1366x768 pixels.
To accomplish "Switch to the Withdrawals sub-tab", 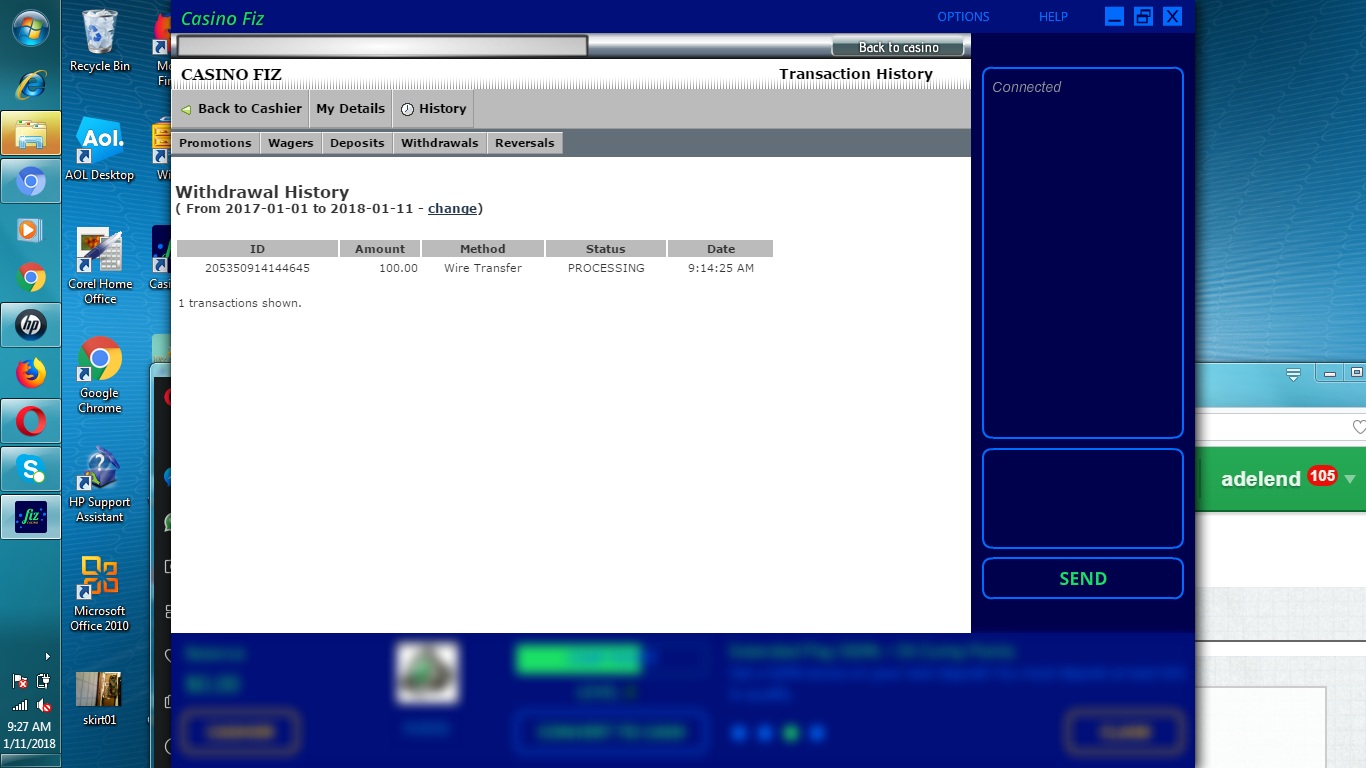I will (440, 143).
